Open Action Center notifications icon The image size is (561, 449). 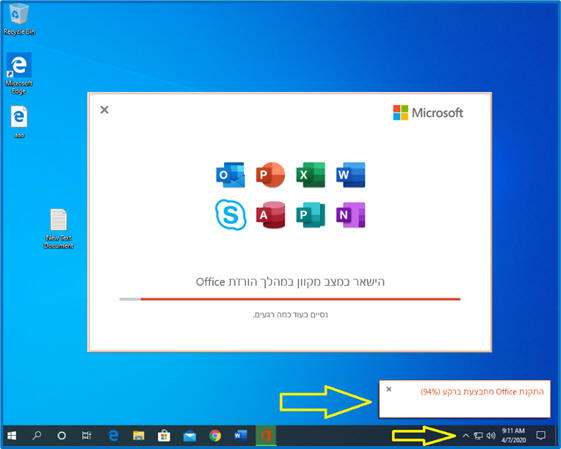(x=541, y=435)
